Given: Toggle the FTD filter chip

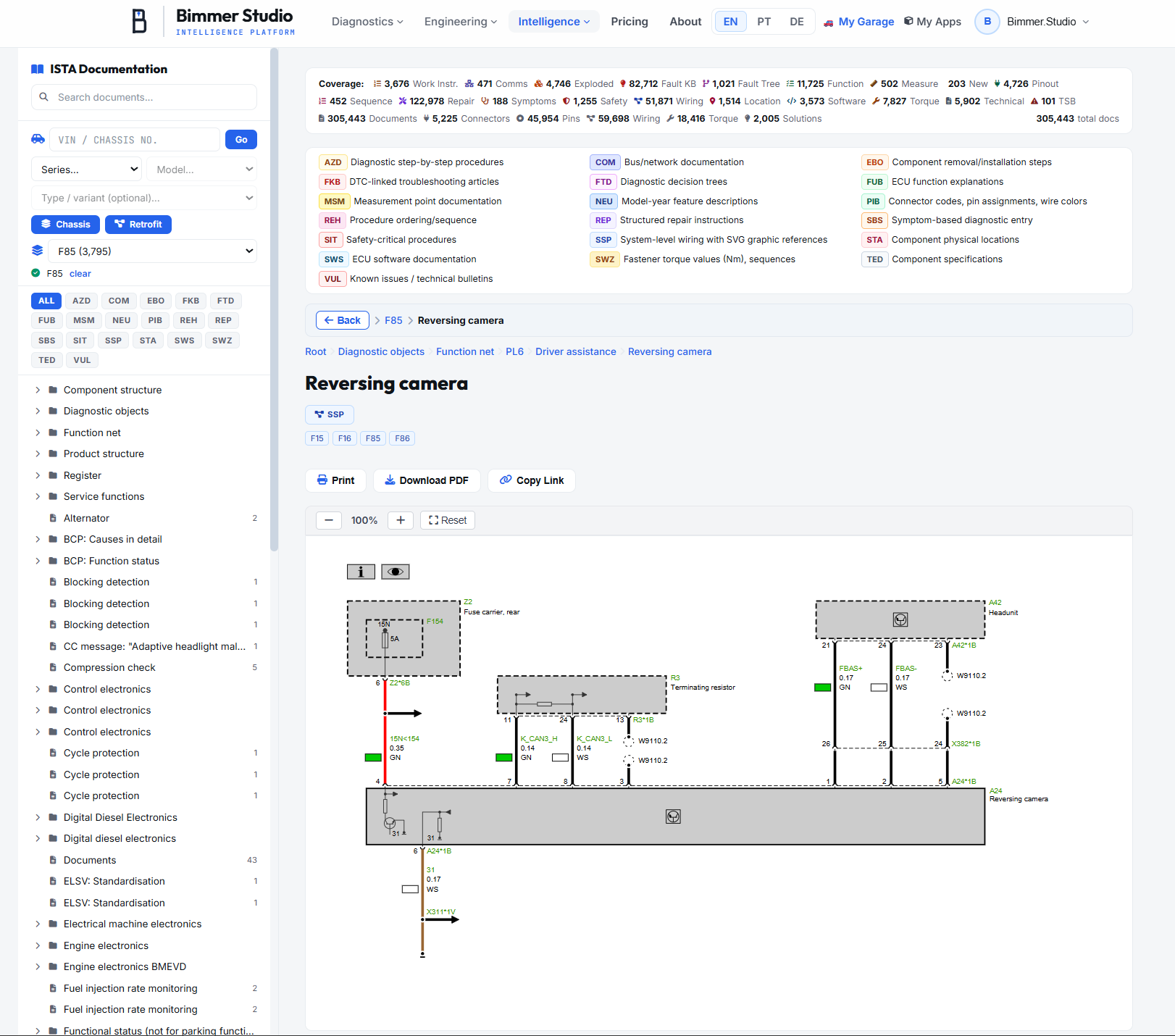Looking at the screenshot, I should tap(226, 301).
